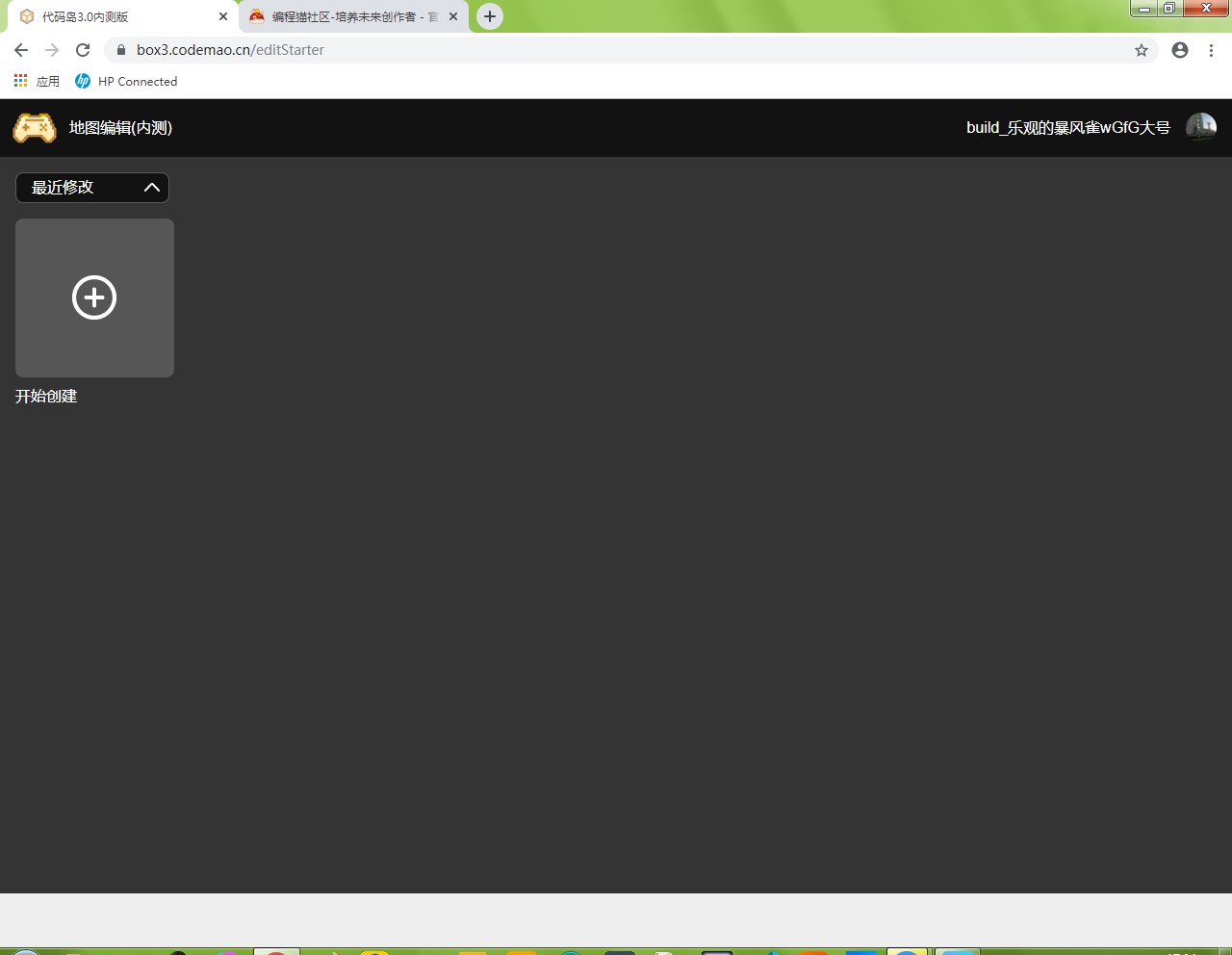Open the HP Connected bookmark
1232x955 pixels.
point(126,82)
